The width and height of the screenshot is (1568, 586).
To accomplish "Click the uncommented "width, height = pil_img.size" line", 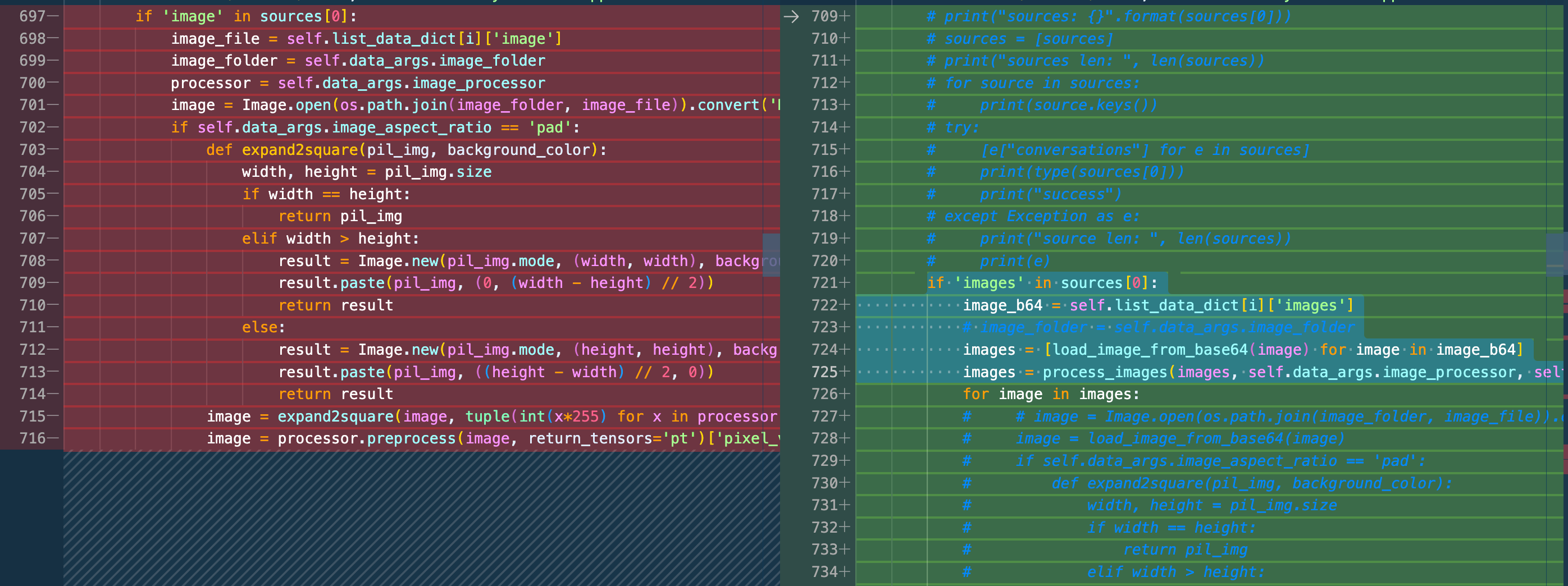I will [366, 172].
